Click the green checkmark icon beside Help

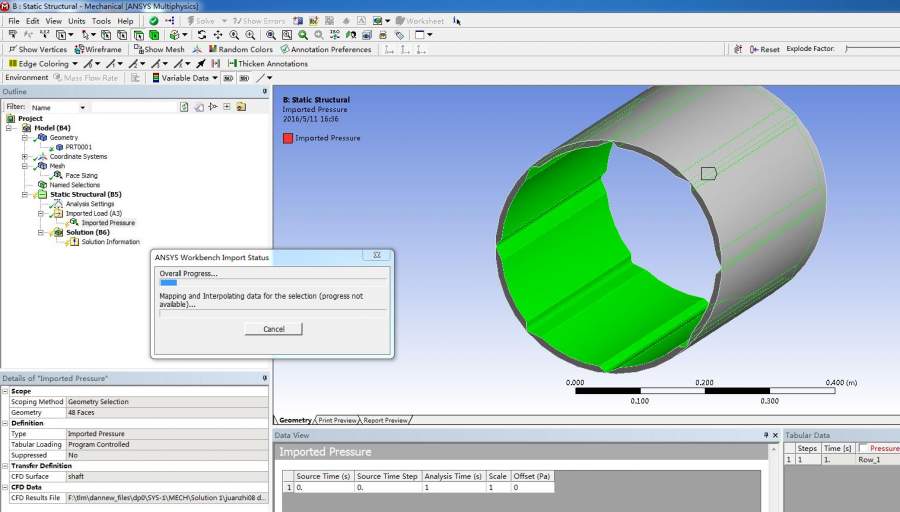(153, 21)
